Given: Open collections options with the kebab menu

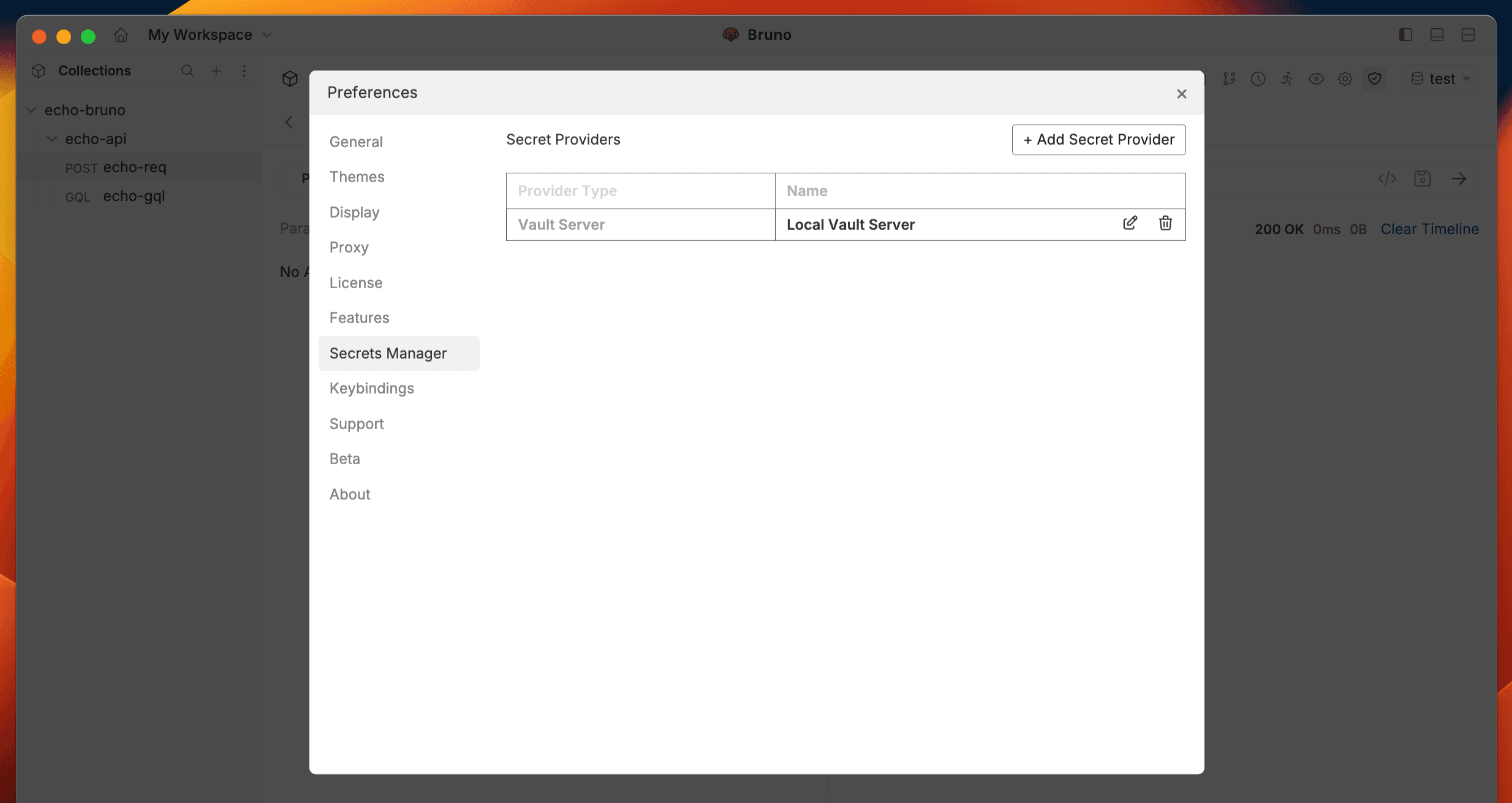Looking at the screenshot, I should (244, 71).
